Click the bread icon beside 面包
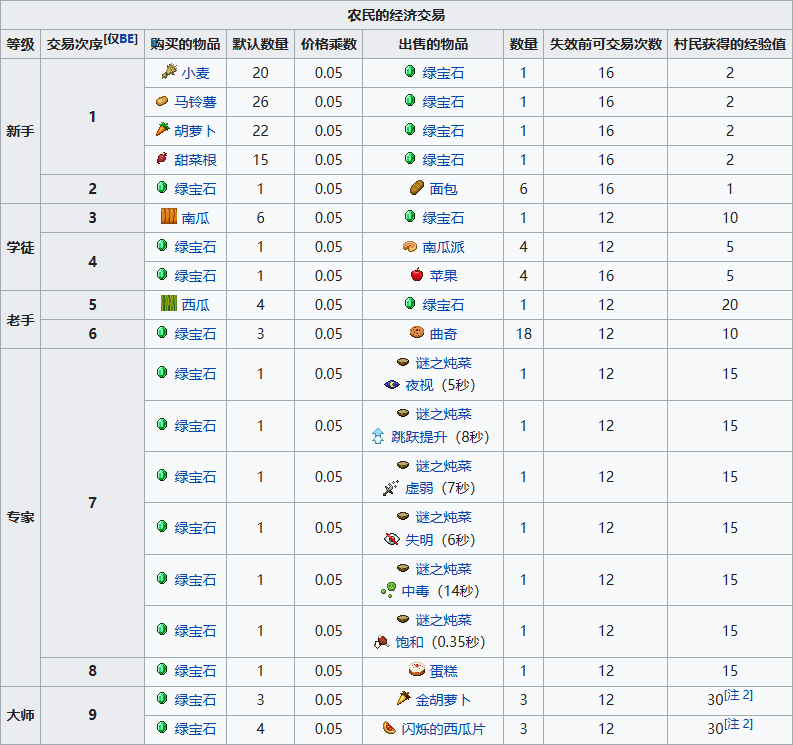 click(417, 188)
